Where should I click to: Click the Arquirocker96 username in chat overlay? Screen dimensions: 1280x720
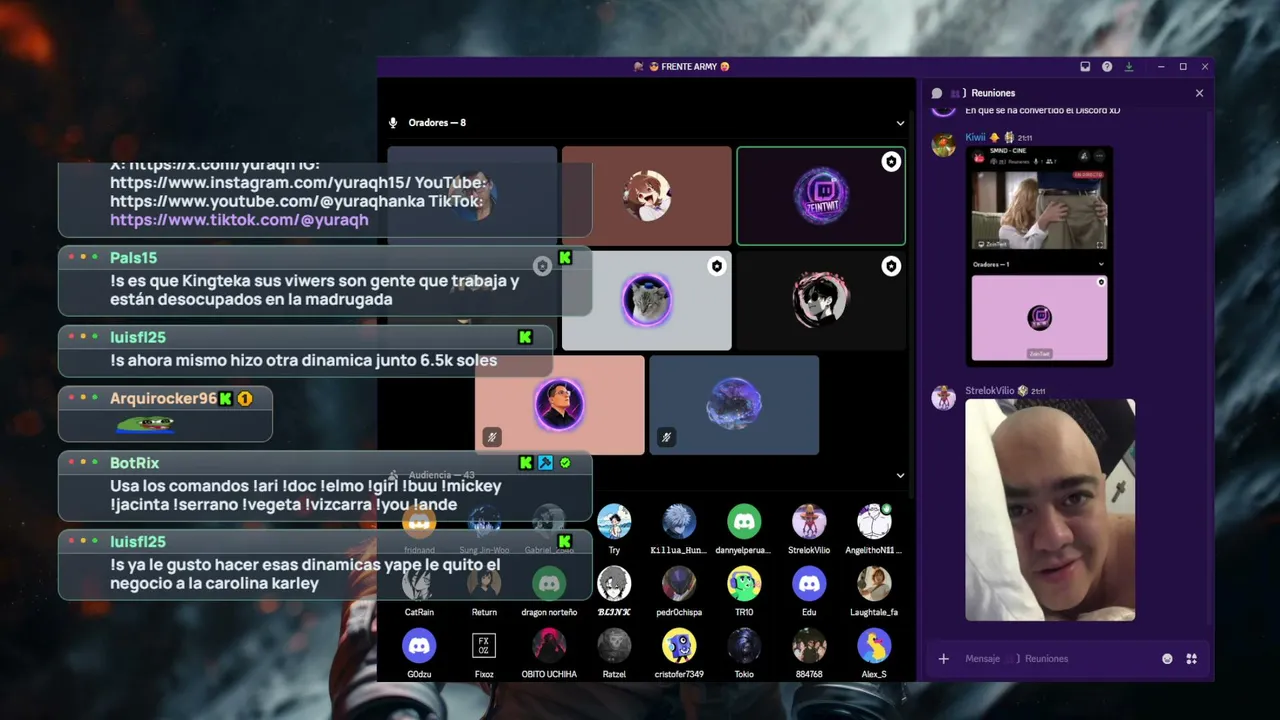[163, 398]
